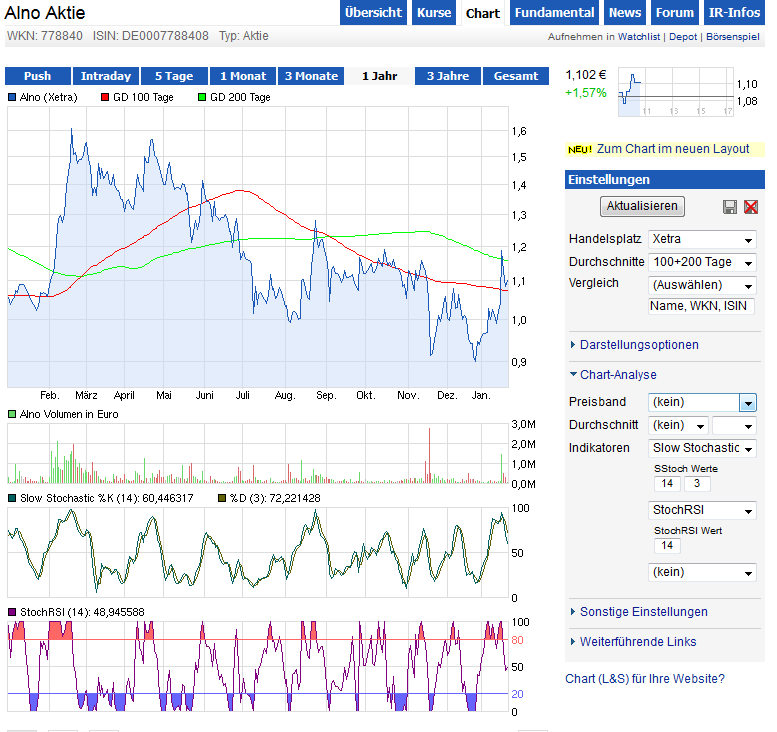Click the red X delete settings icon

pyautogui.click(x=750, y=207)
